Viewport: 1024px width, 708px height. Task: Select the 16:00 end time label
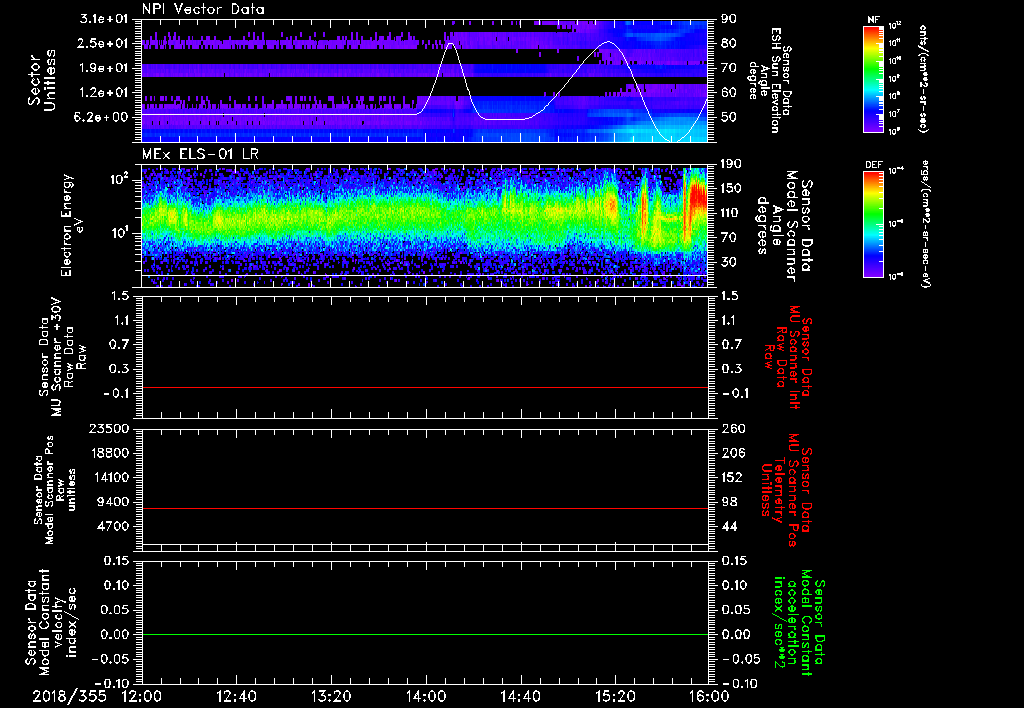tap(709, 696)
